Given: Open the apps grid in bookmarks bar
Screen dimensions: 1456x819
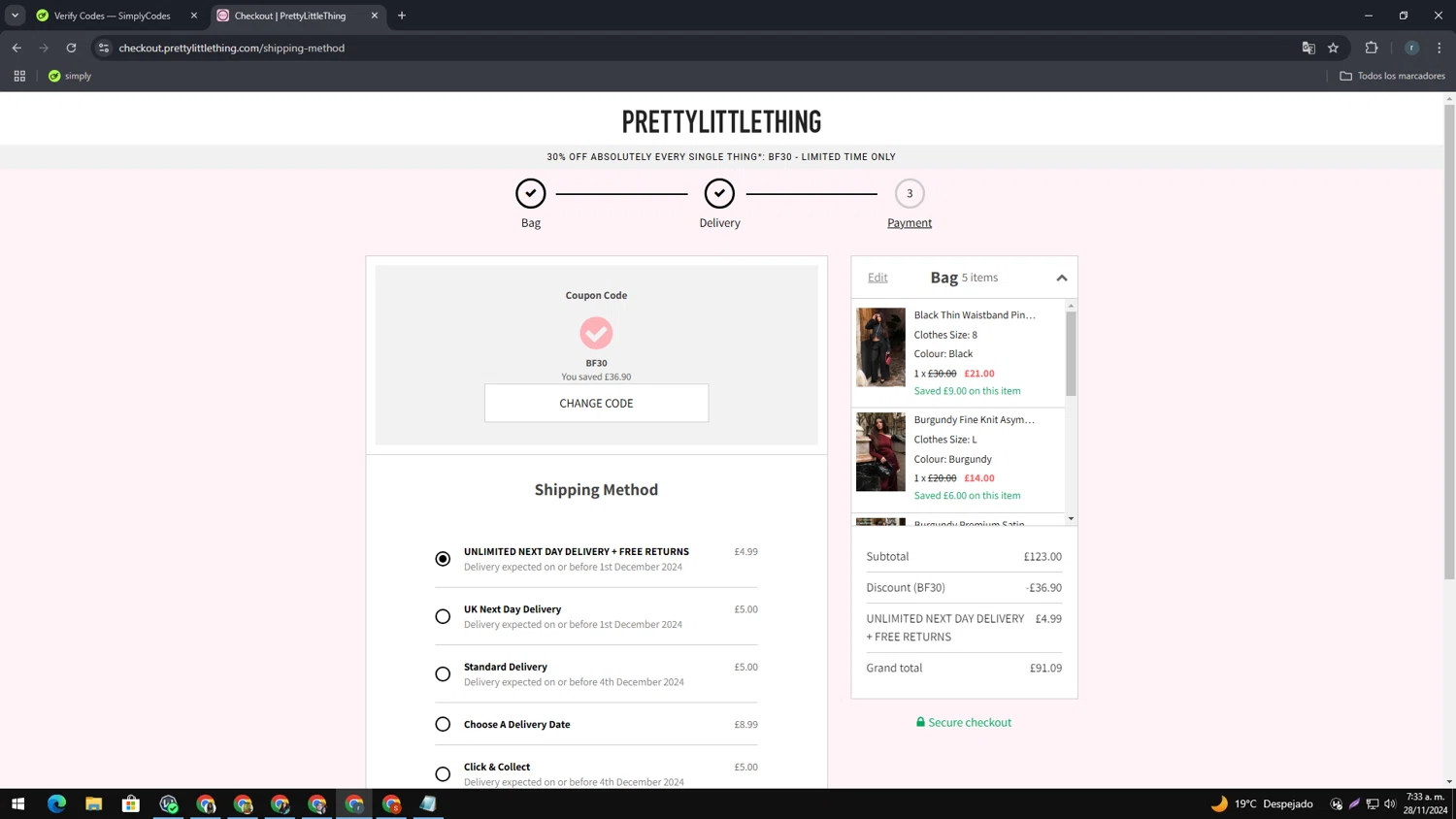Looking at the screenshot, I should 19,76.
